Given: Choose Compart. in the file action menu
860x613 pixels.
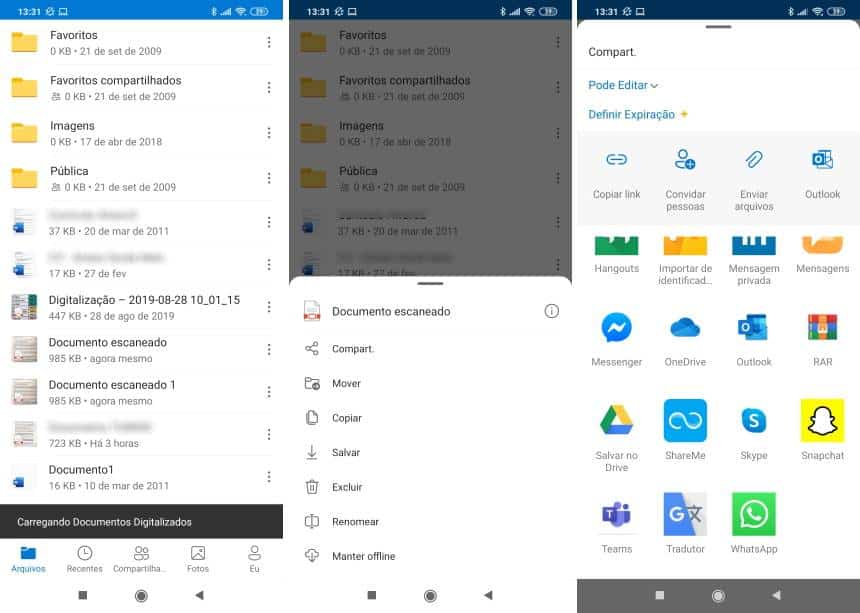Looking at the screenshot, I should [x=431, y=349].
